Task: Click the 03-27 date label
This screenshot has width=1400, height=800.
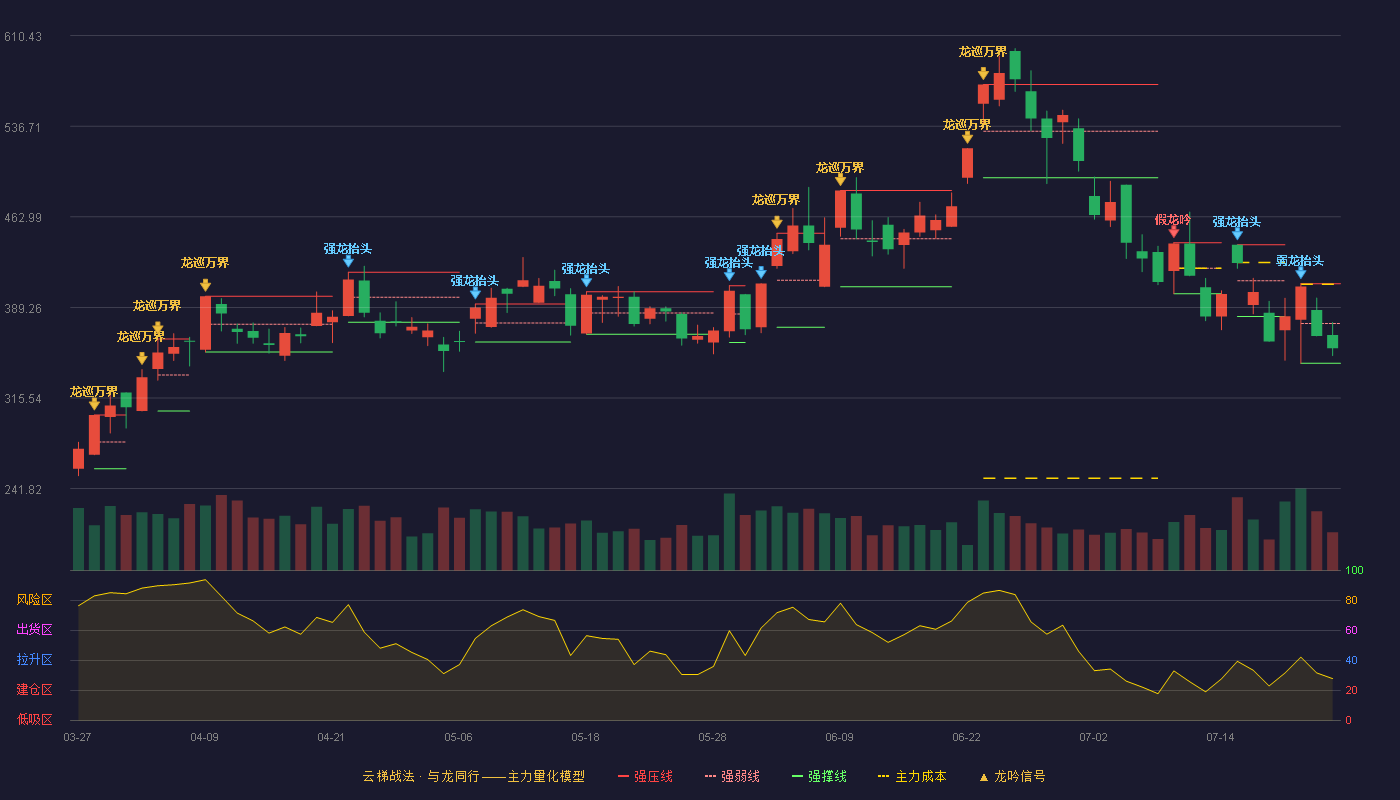Action: (x=77, y=737)
